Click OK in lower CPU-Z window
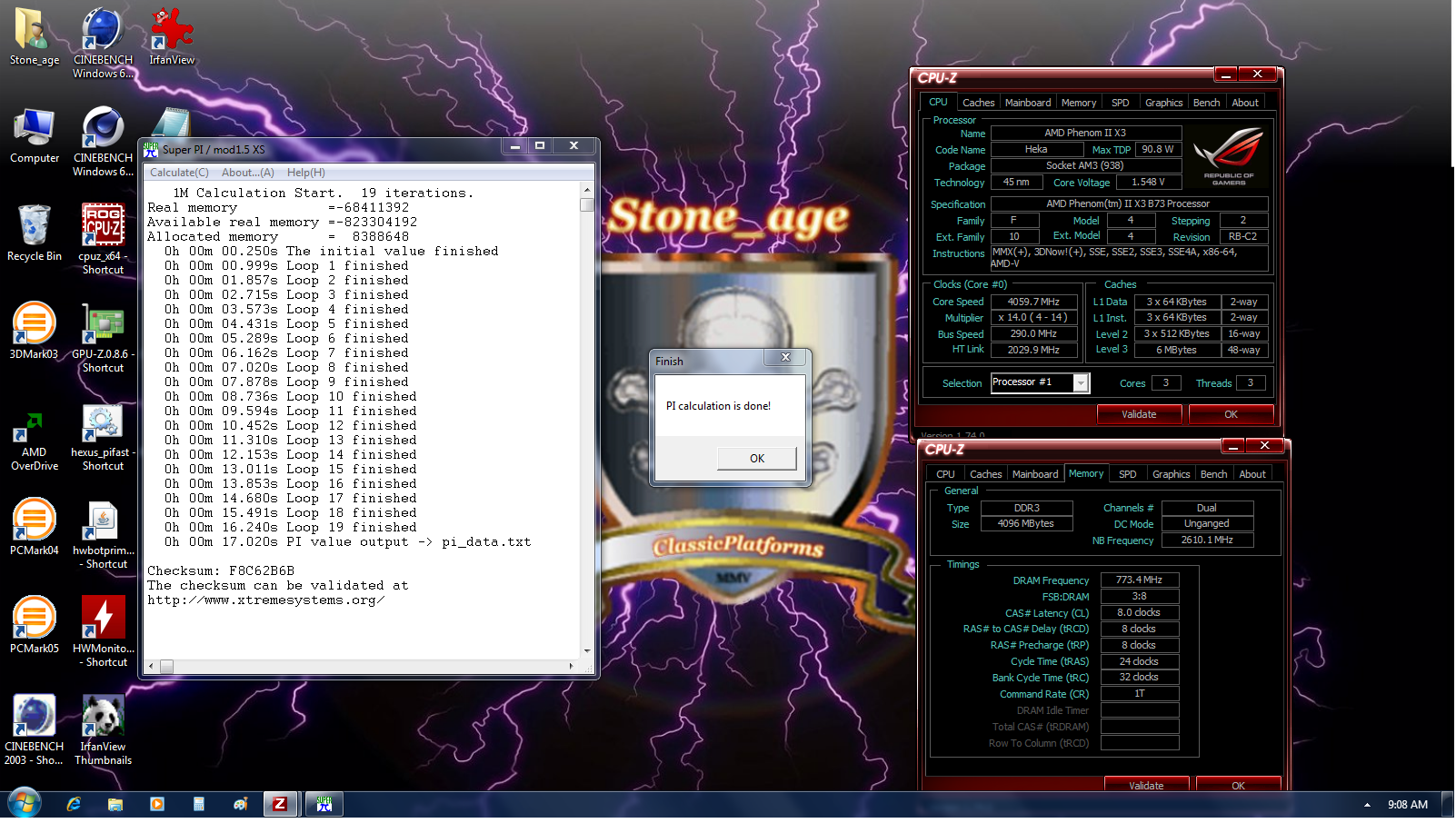The image size is (1456, 823). (1238, 785)
